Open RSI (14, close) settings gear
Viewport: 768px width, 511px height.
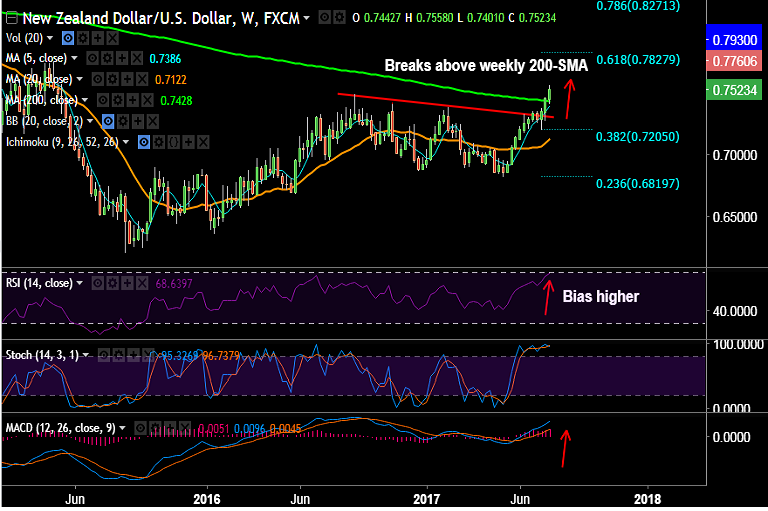pos(113,283)
